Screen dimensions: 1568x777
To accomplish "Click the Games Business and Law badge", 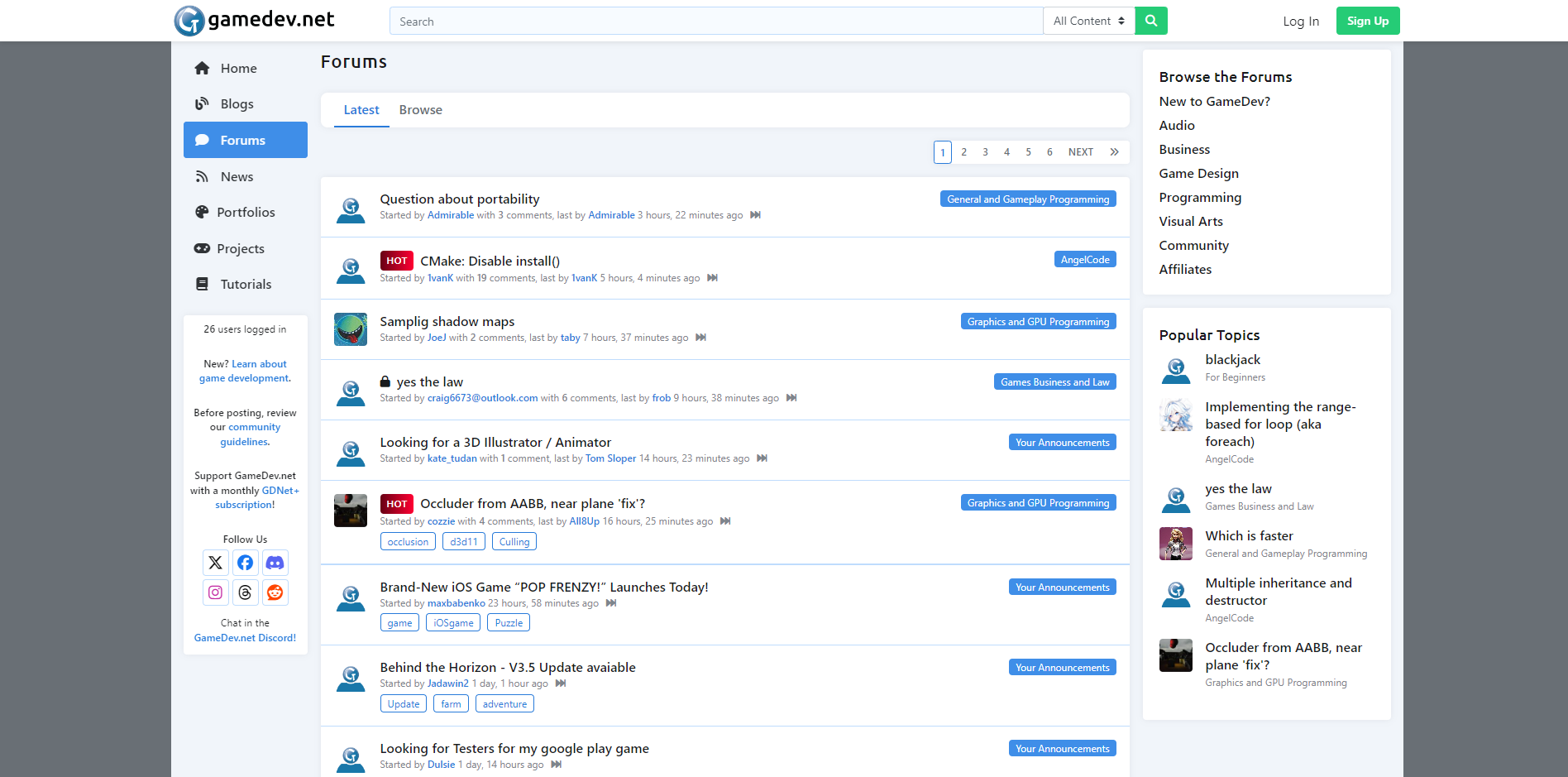I will point(1055,382).
